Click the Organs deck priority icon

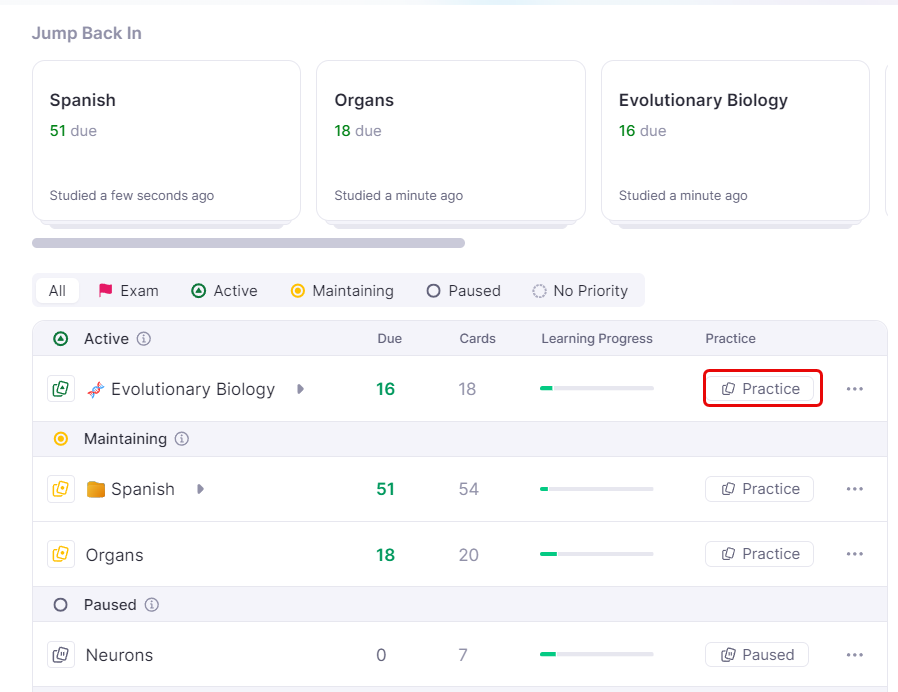[61, 554]
